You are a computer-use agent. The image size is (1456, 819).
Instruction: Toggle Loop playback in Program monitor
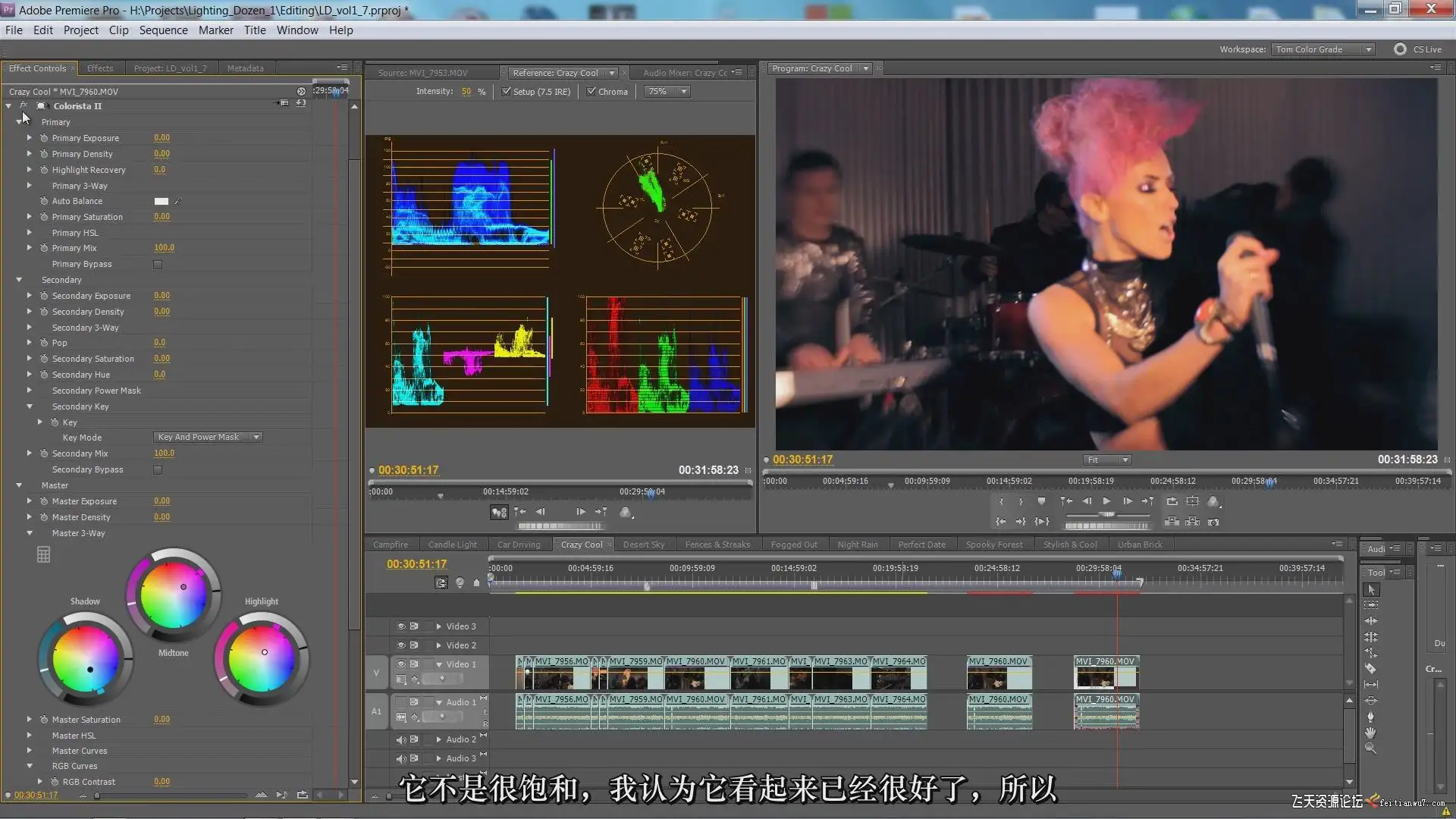(x=1172, y=501)
